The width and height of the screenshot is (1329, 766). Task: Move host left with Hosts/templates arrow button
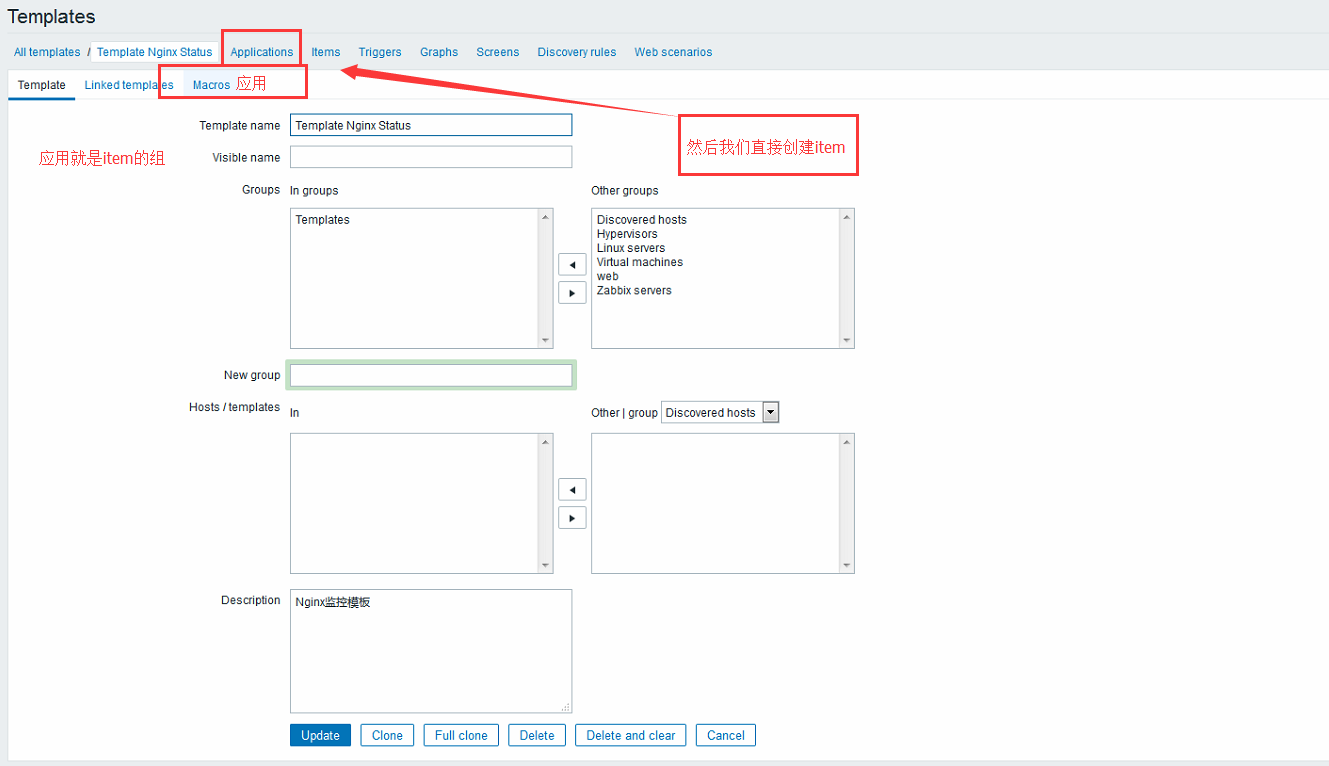tap(572, 490)
